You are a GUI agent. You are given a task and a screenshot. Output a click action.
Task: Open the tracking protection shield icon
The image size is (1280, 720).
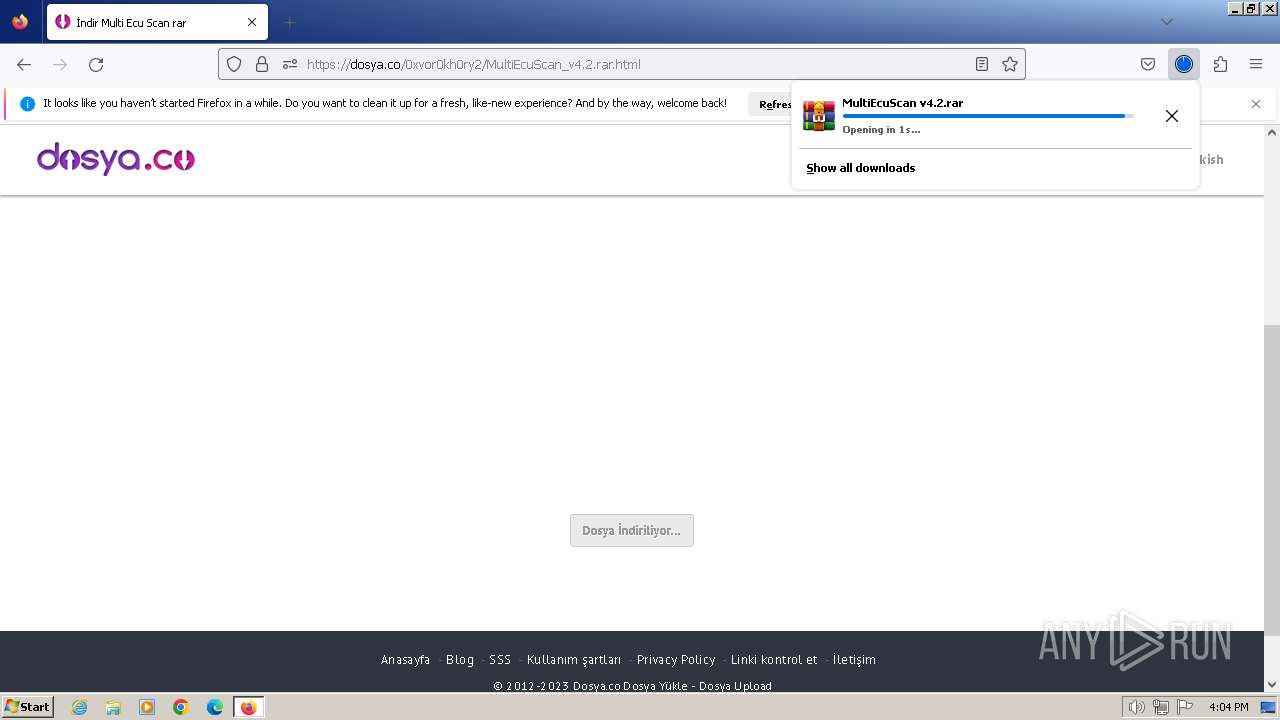coord(234,64)
